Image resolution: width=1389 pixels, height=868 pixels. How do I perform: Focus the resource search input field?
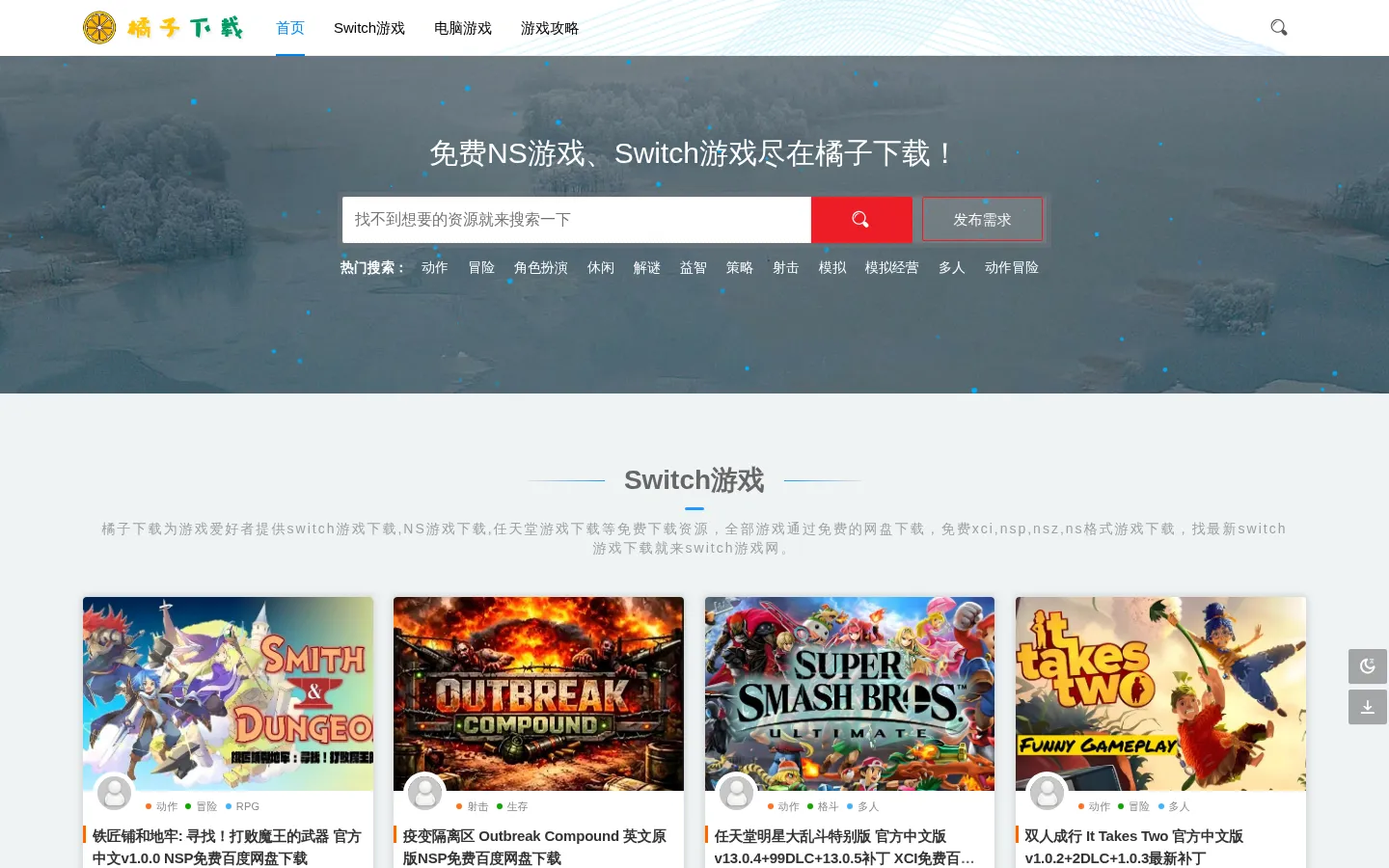pyautogui.click(x=577, y=220)
